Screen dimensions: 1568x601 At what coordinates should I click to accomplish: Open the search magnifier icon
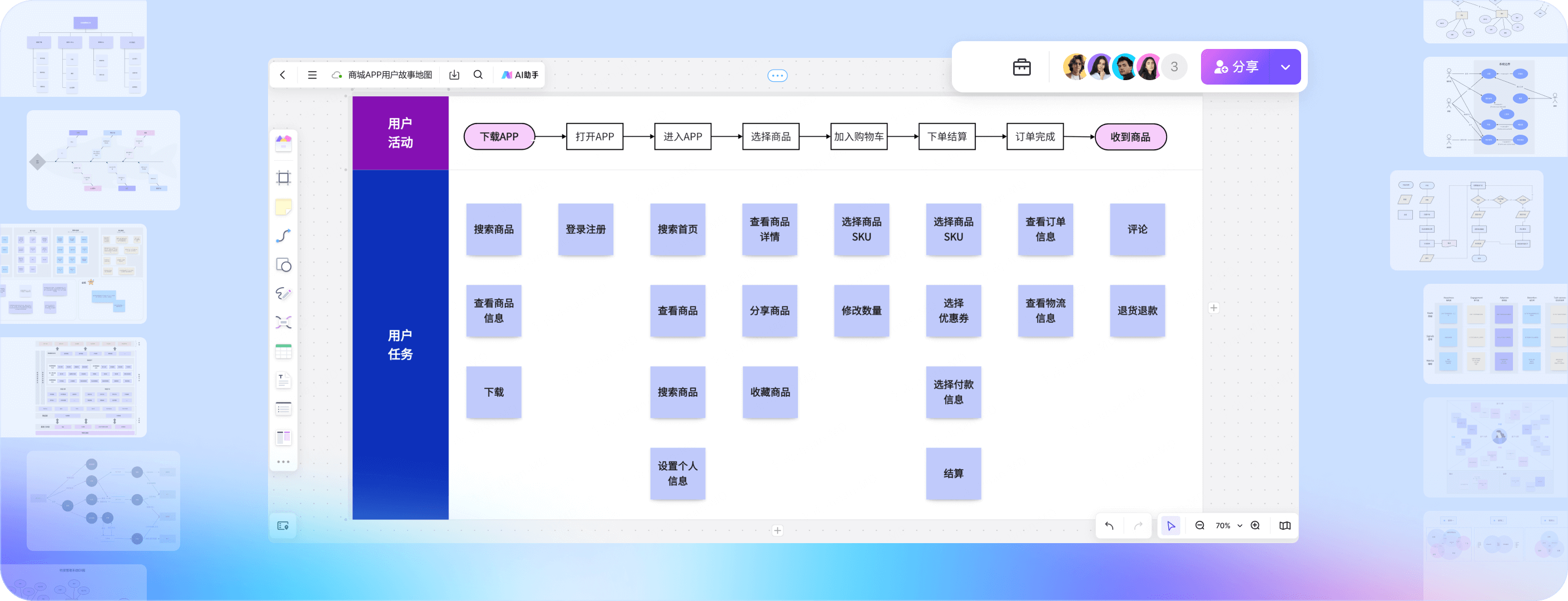(x=478, y=74)
